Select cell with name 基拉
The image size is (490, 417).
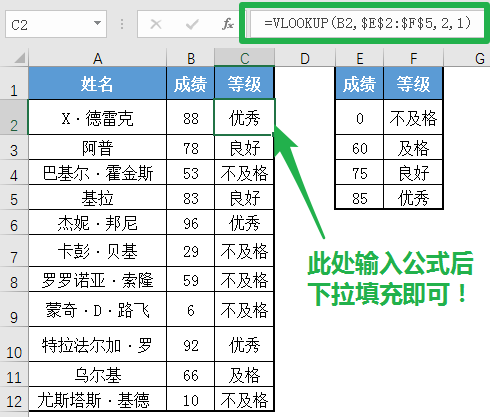tap(97, 197)
